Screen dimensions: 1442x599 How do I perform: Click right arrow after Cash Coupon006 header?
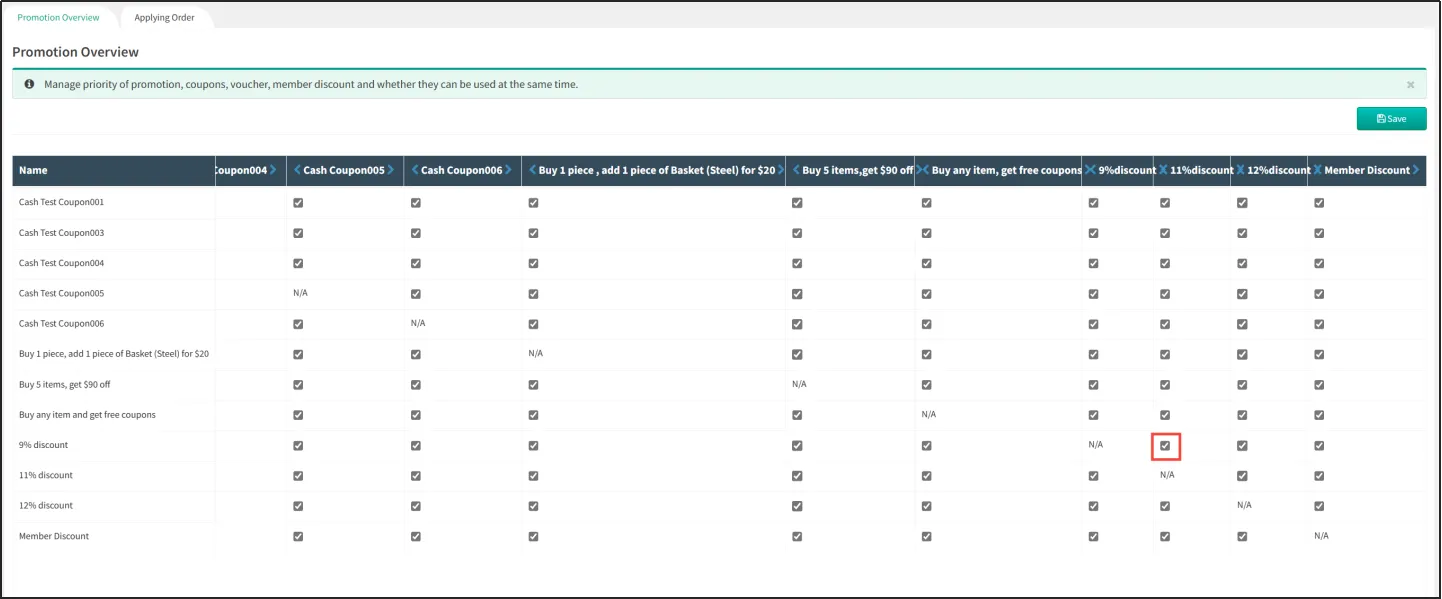pos(510,171)
